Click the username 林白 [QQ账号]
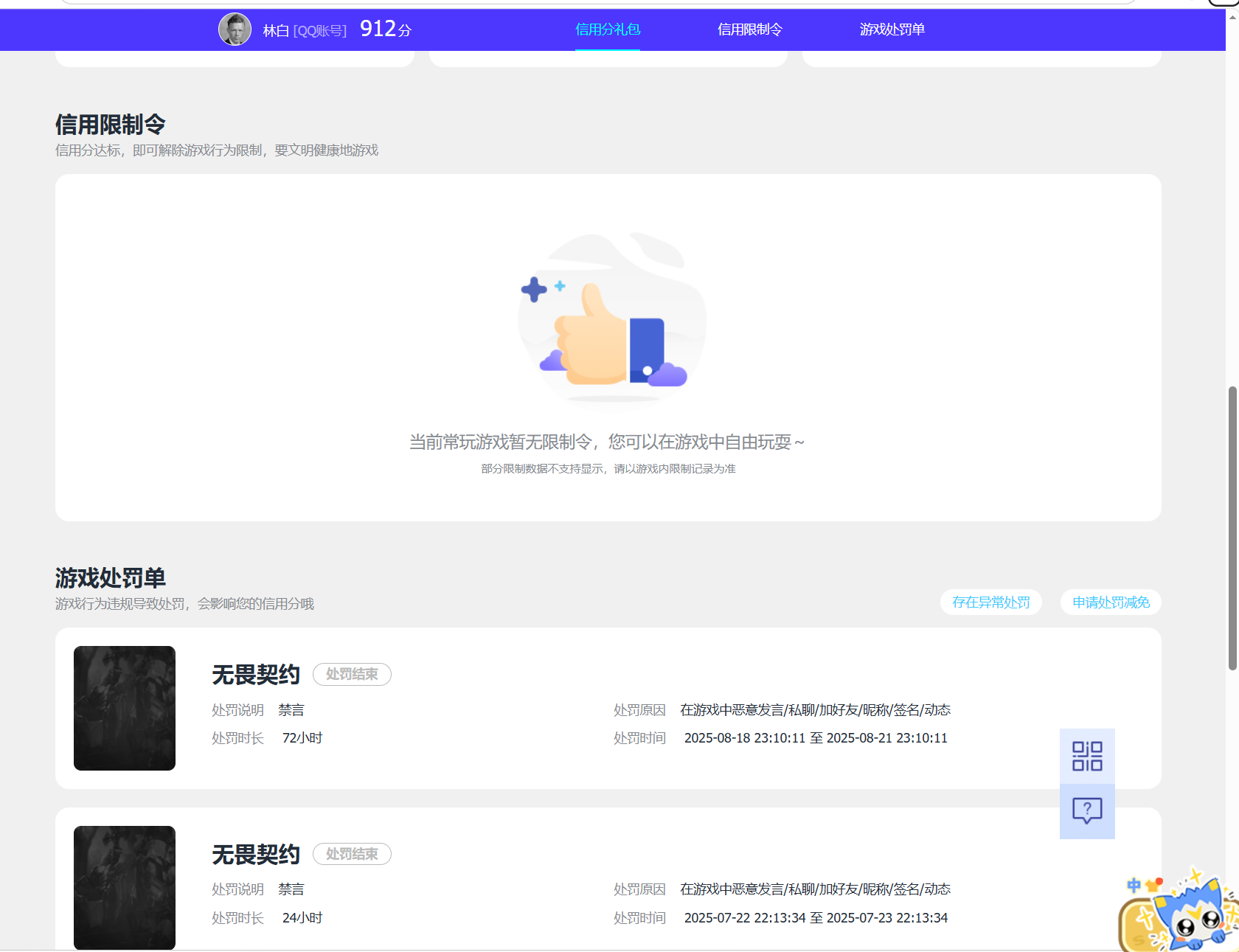 (x=305, y=31)
